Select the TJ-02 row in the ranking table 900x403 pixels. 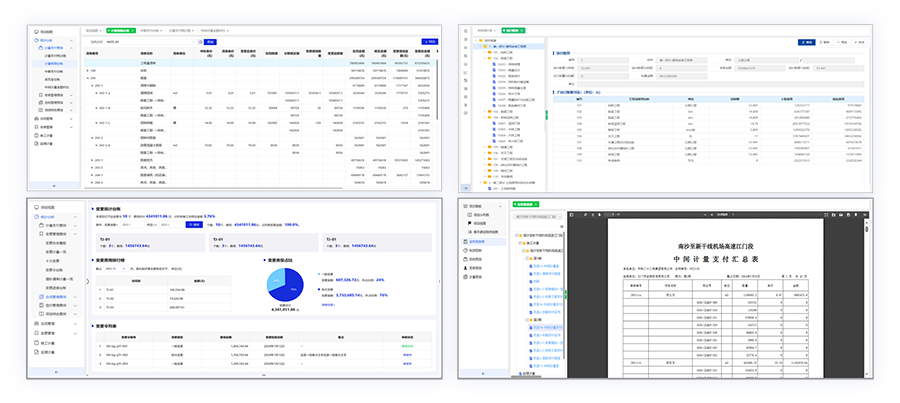pos(164,299)
